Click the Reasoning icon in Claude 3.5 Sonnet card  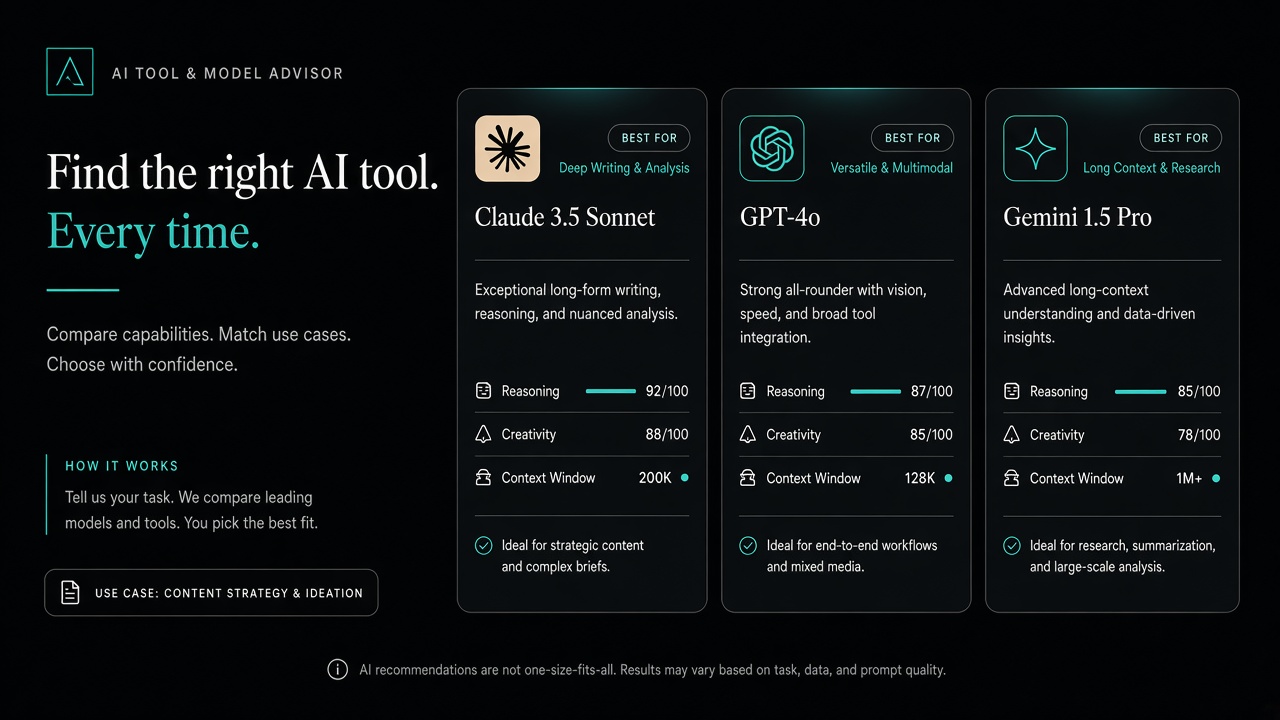click(x=484, y=391)
